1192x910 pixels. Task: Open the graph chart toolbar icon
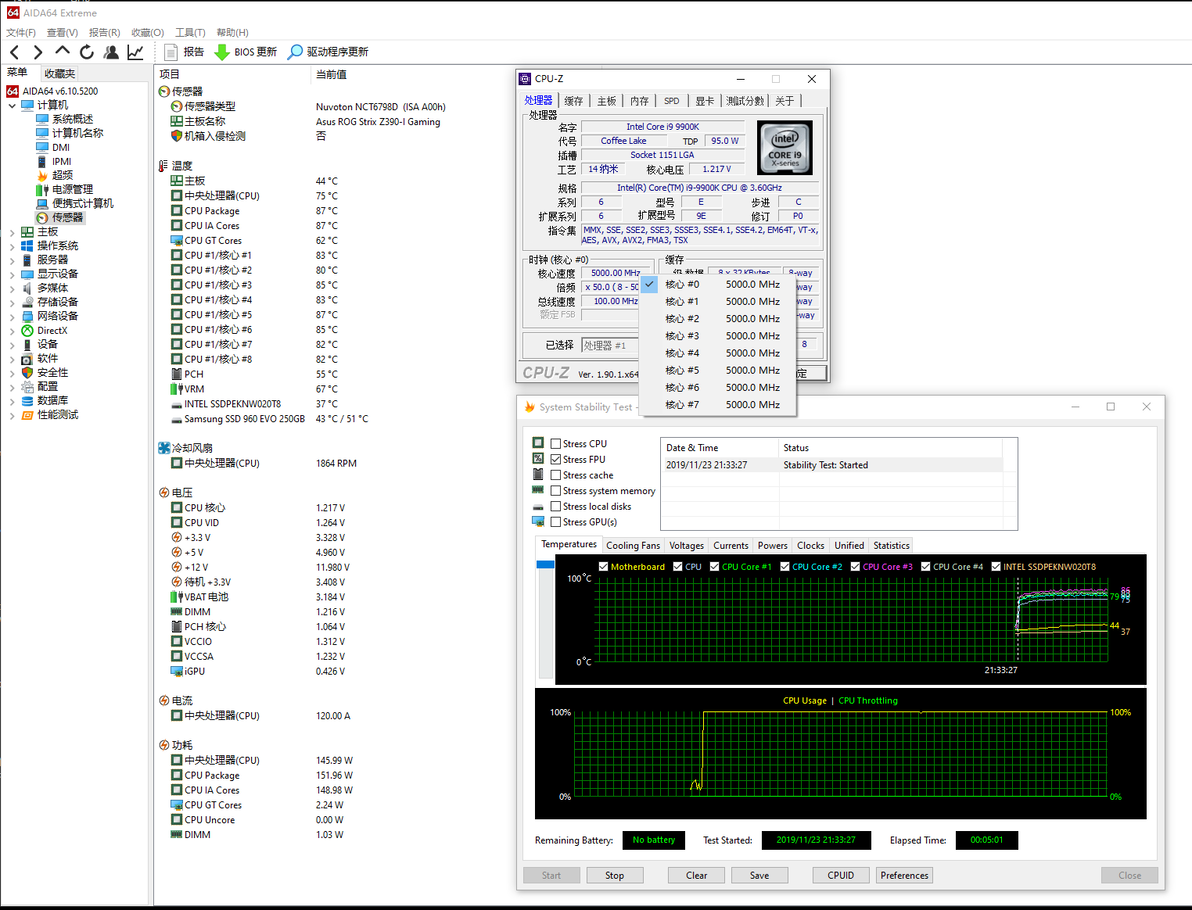click(135, 52)
